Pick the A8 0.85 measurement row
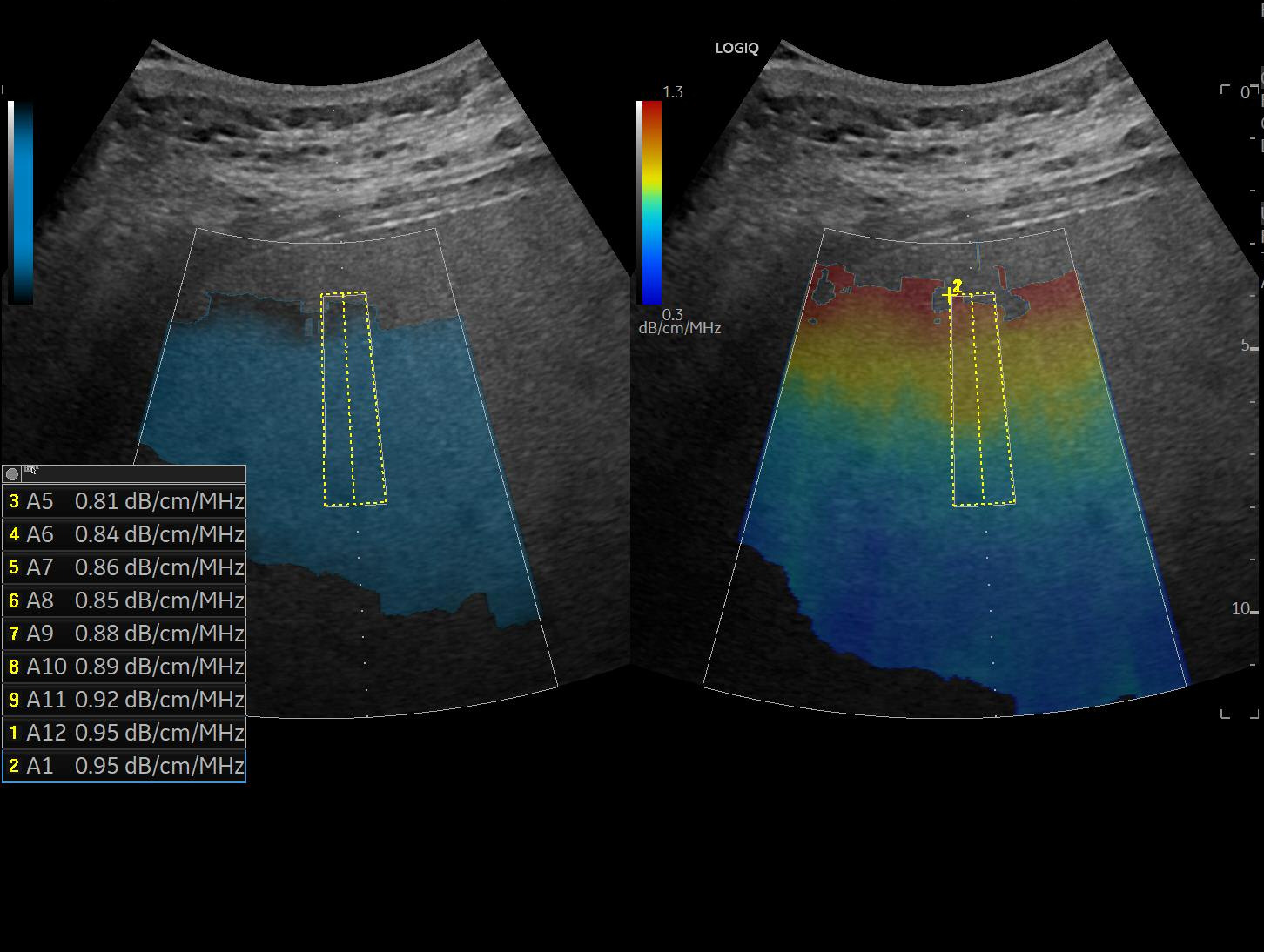 click(x=124, y=600)
